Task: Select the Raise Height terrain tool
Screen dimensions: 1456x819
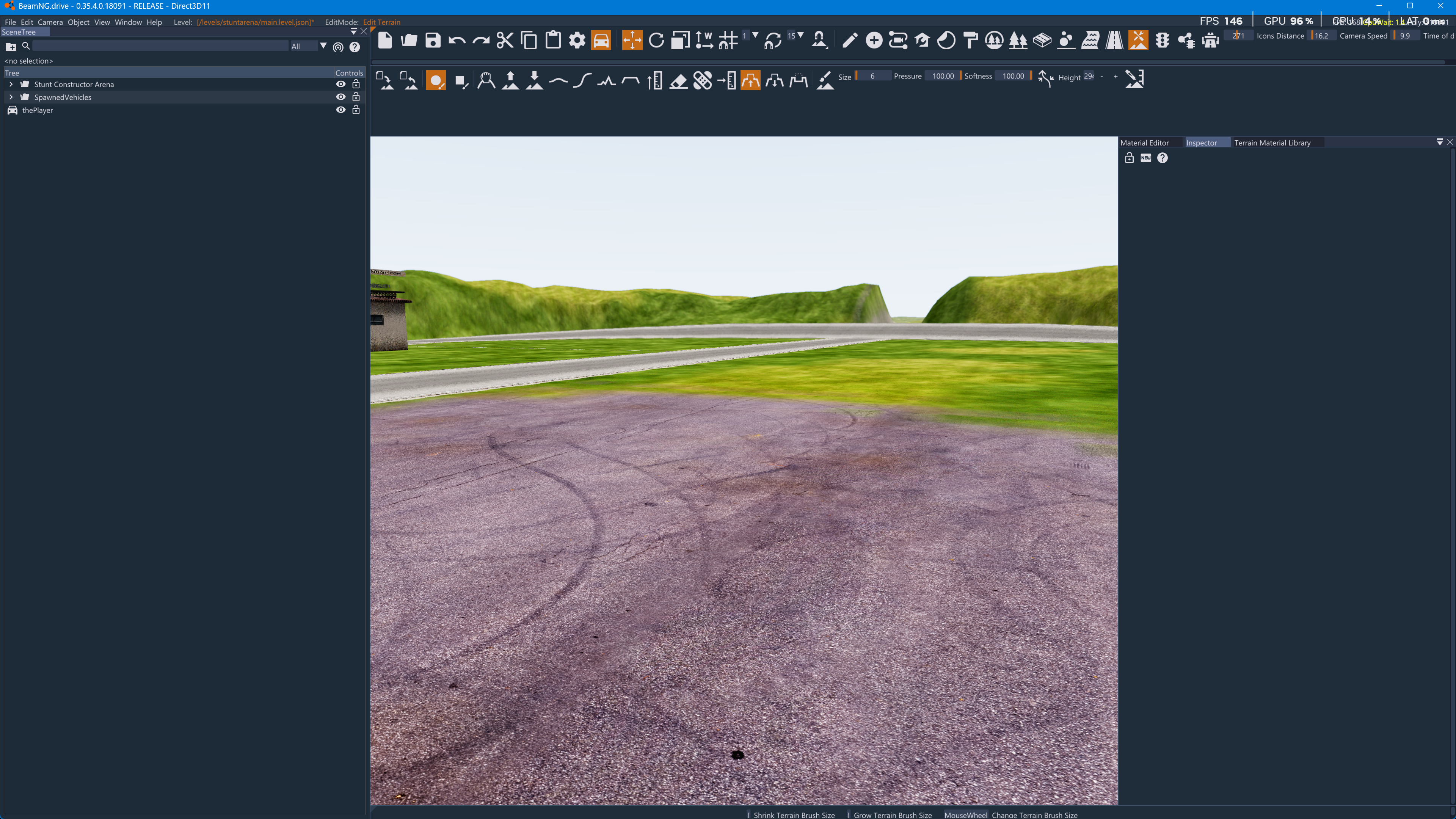Action: 510,81
